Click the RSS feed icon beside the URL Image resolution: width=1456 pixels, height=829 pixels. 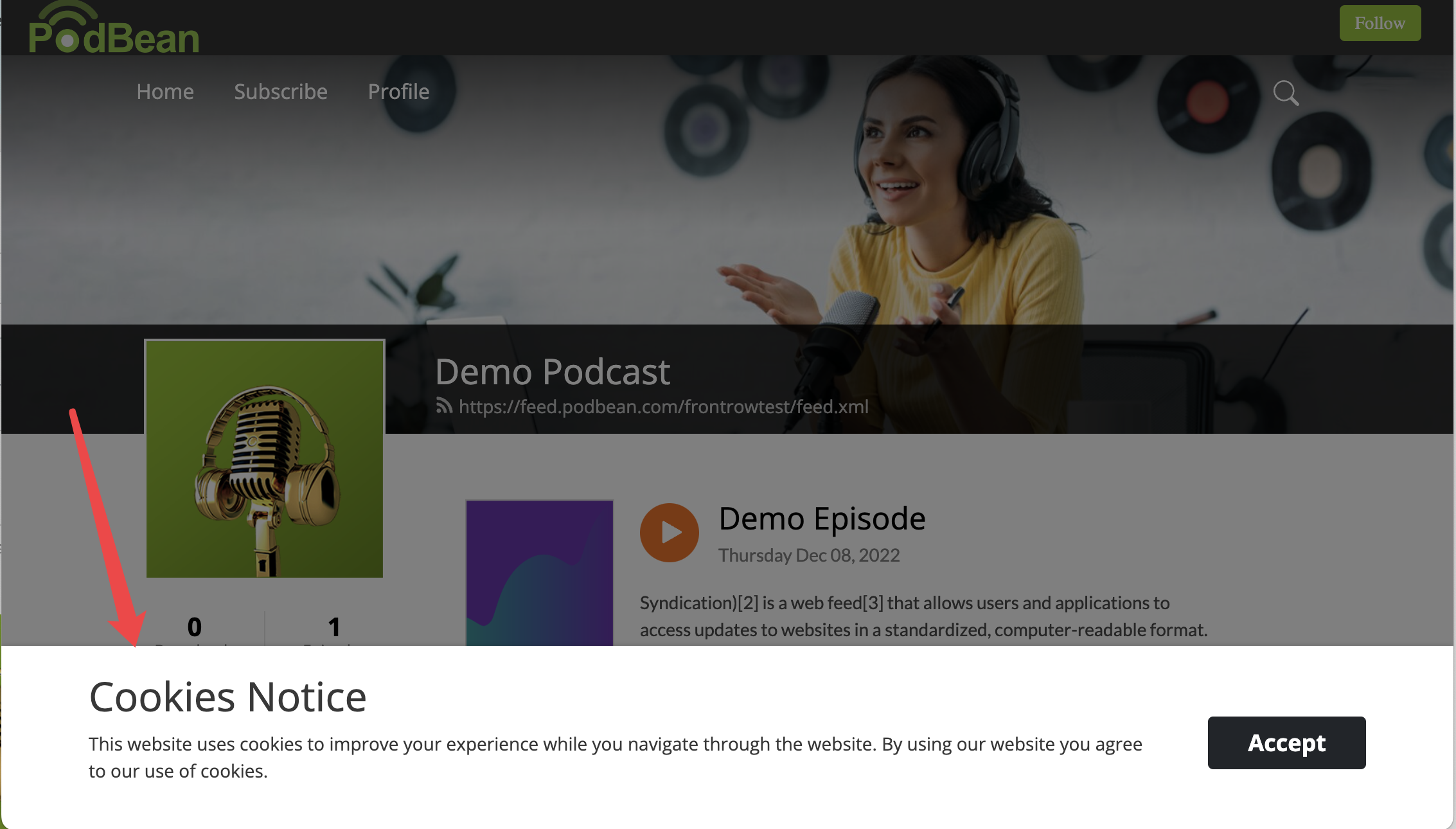coord(443,406)
